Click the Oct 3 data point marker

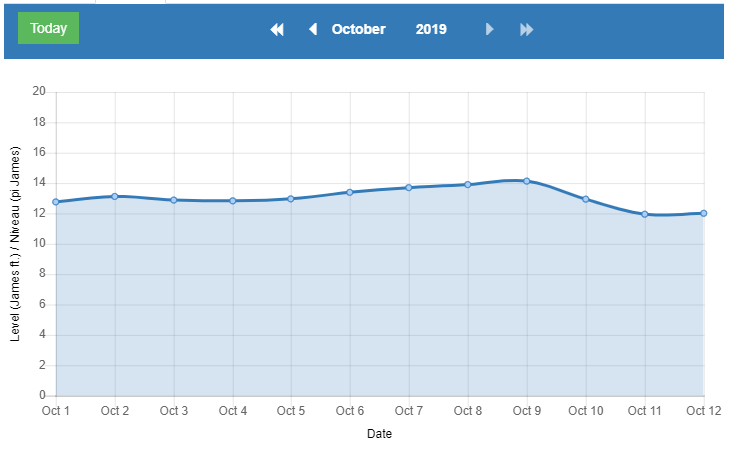click(174, 200)
